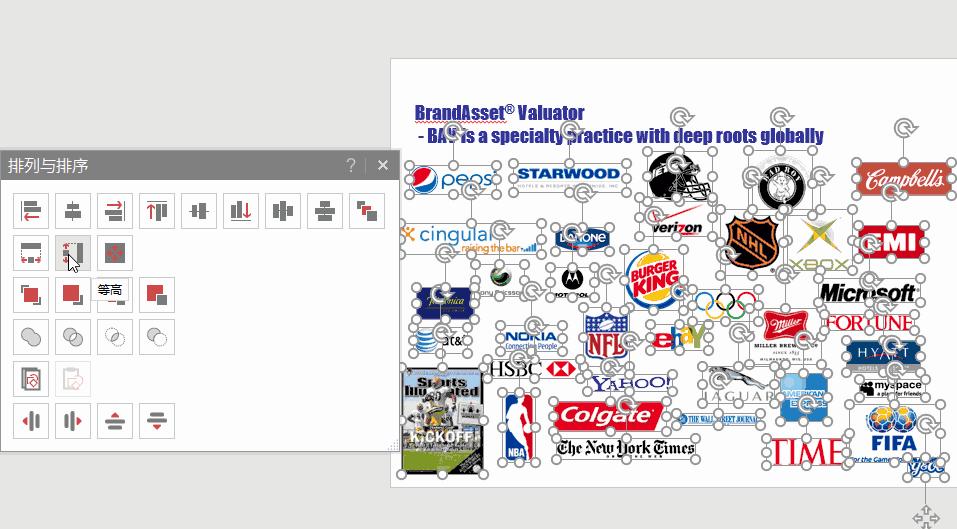
Task: Select the FIFA logo
Action: (x=893, y=433)
